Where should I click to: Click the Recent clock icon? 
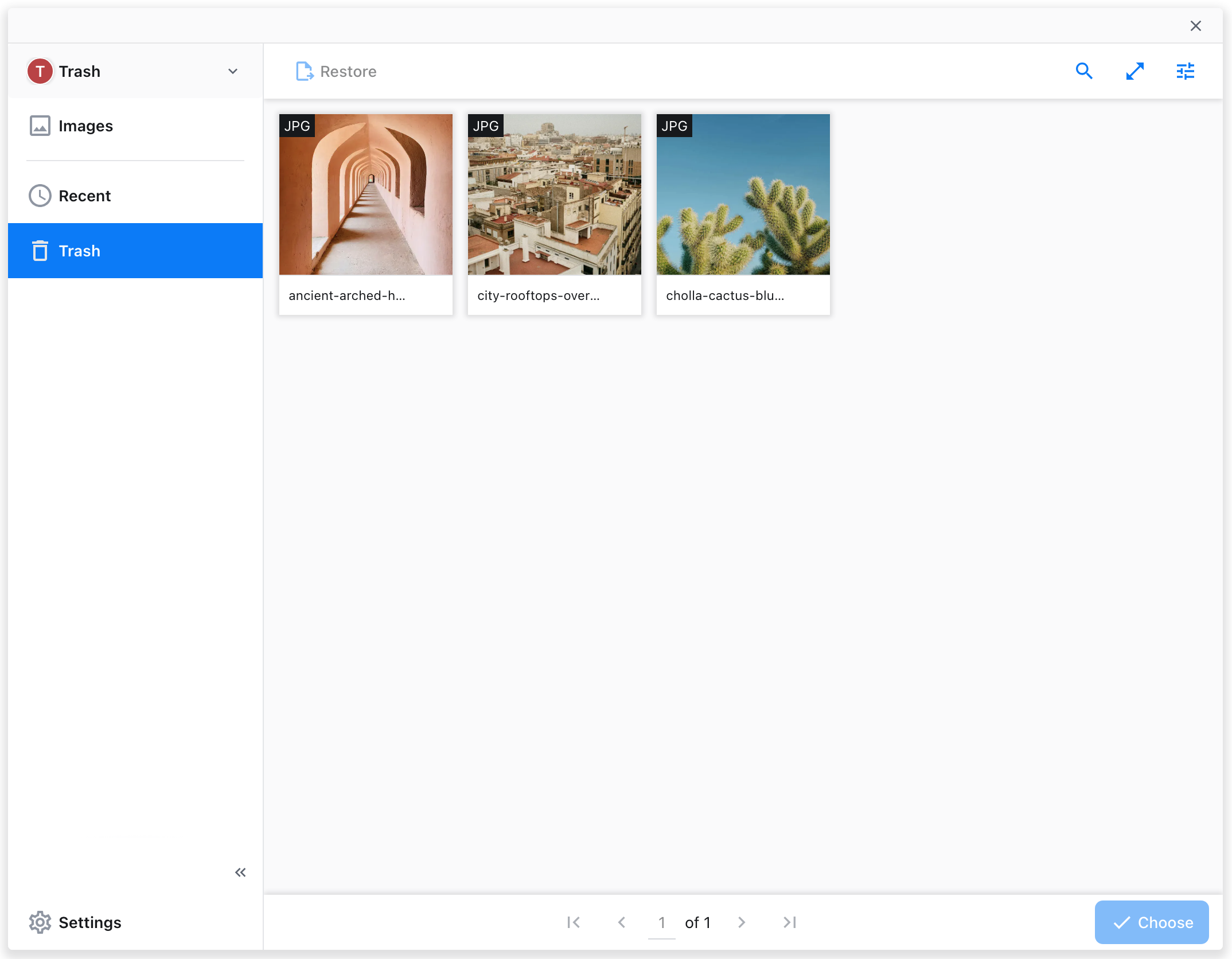coord(40,196)
